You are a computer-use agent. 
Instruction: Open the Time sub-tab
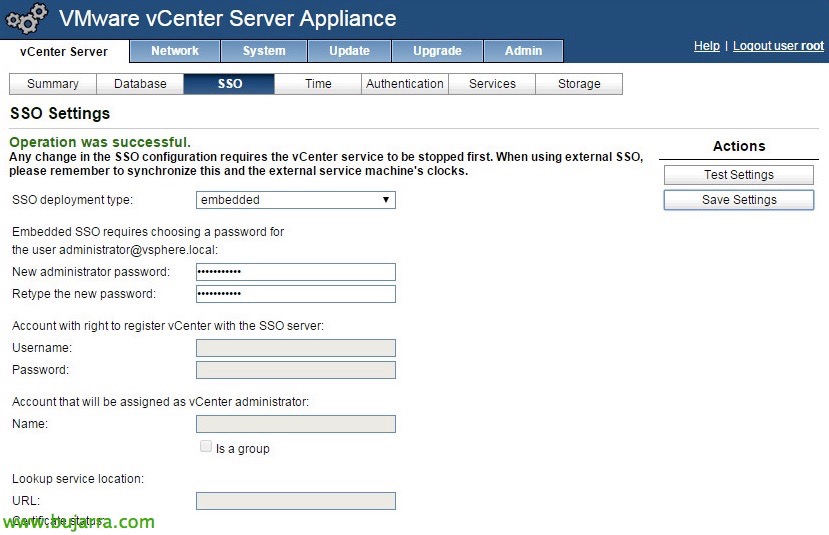point(318,84)
